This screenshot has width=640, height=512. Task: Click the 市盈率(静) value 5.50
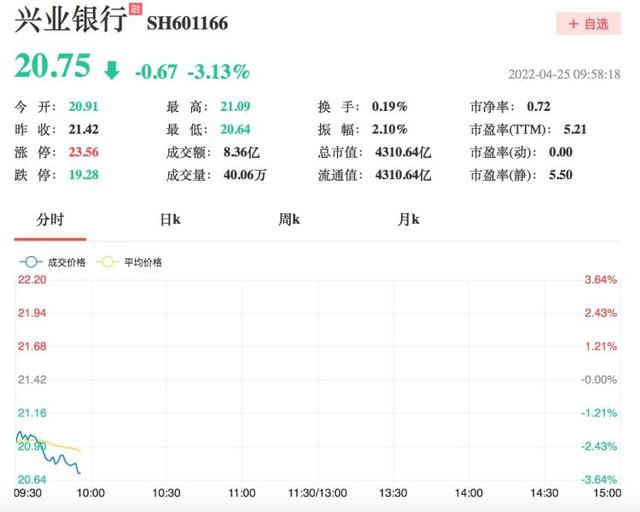tap(560, 175)
